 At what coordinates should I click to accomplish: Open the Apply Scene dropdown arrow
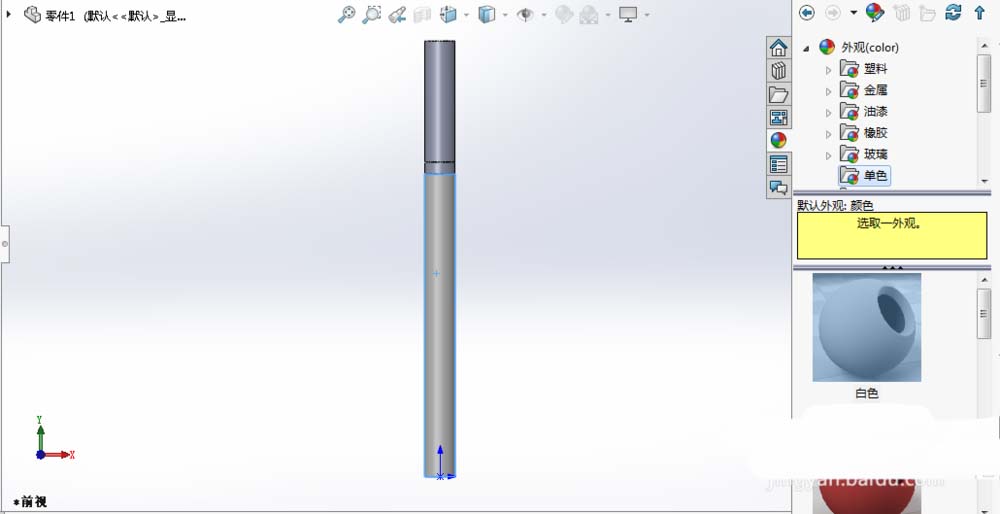click(608, 15)
